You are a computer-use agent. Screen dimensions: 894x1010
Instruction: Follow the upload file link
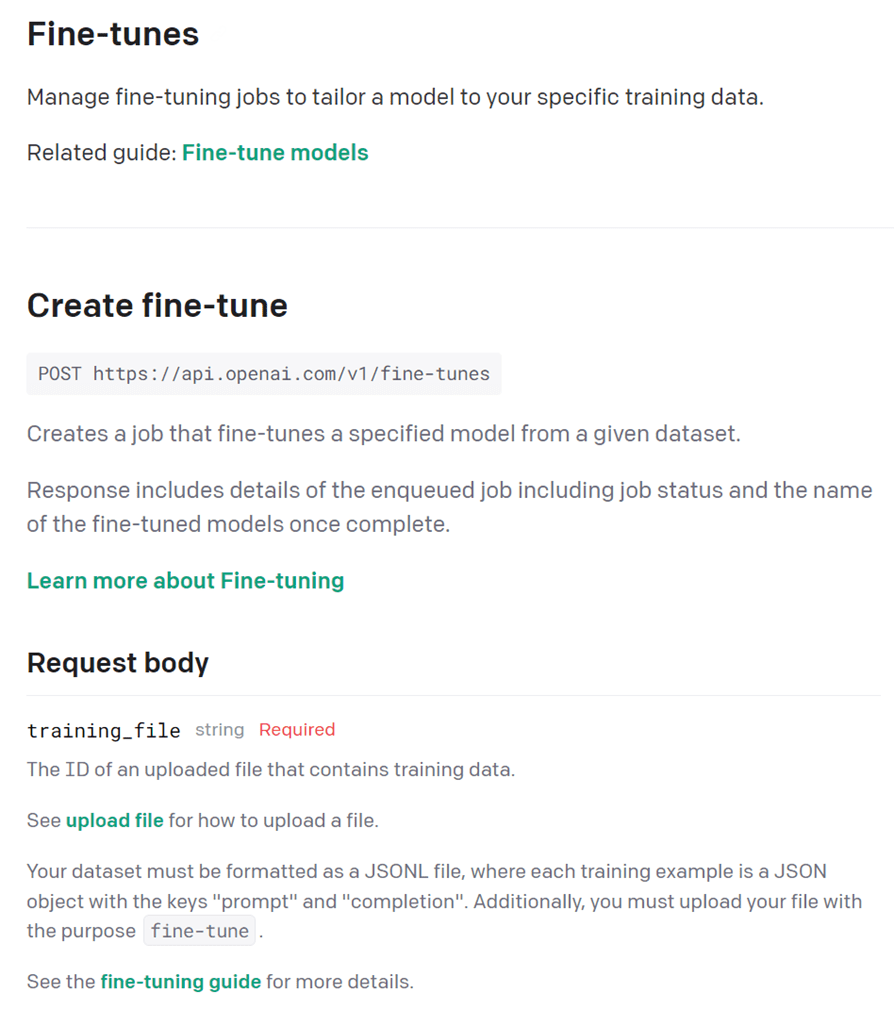click(114, 821)
